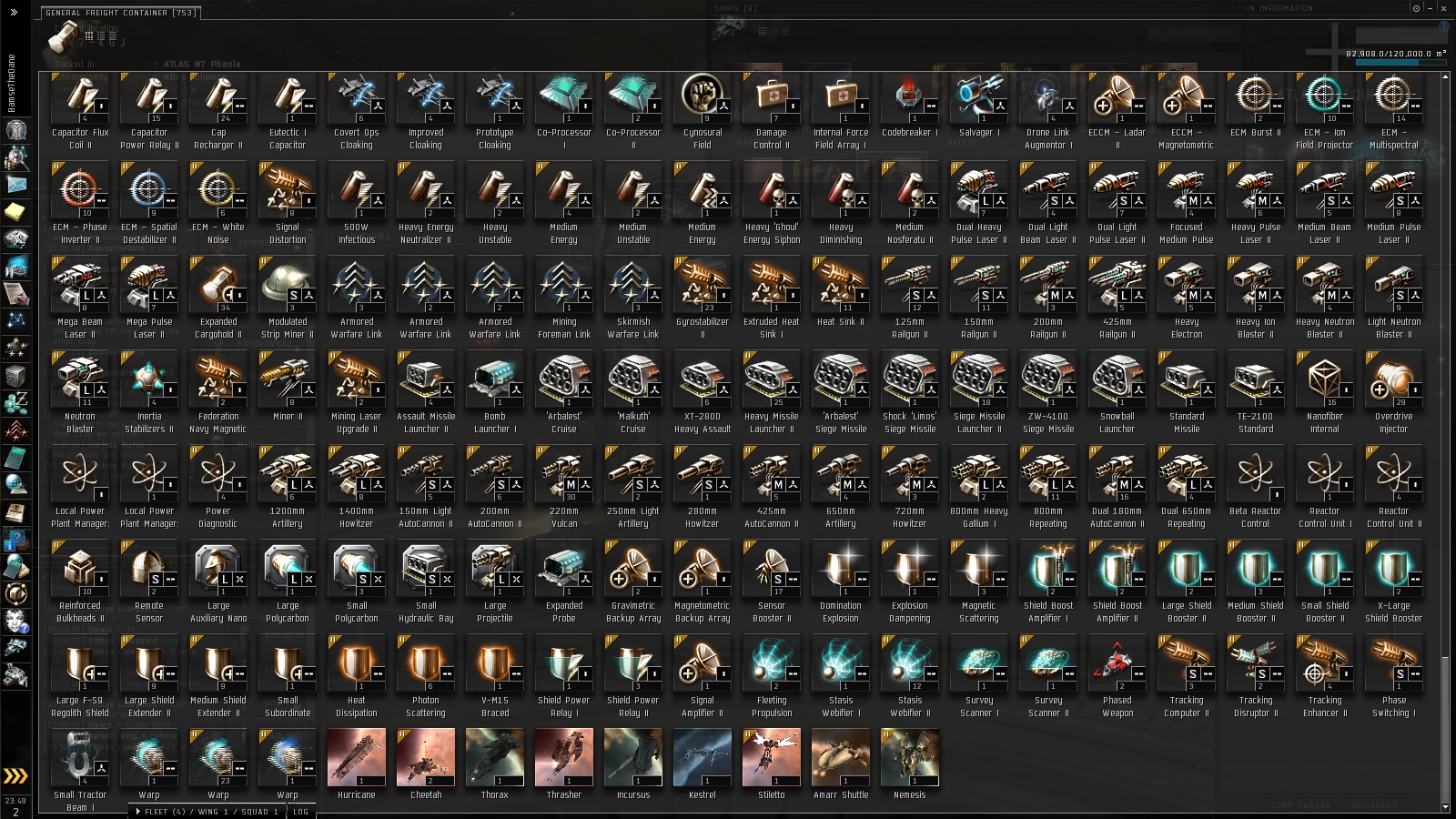Switch to details list view mode

click(x=102, y=35)
